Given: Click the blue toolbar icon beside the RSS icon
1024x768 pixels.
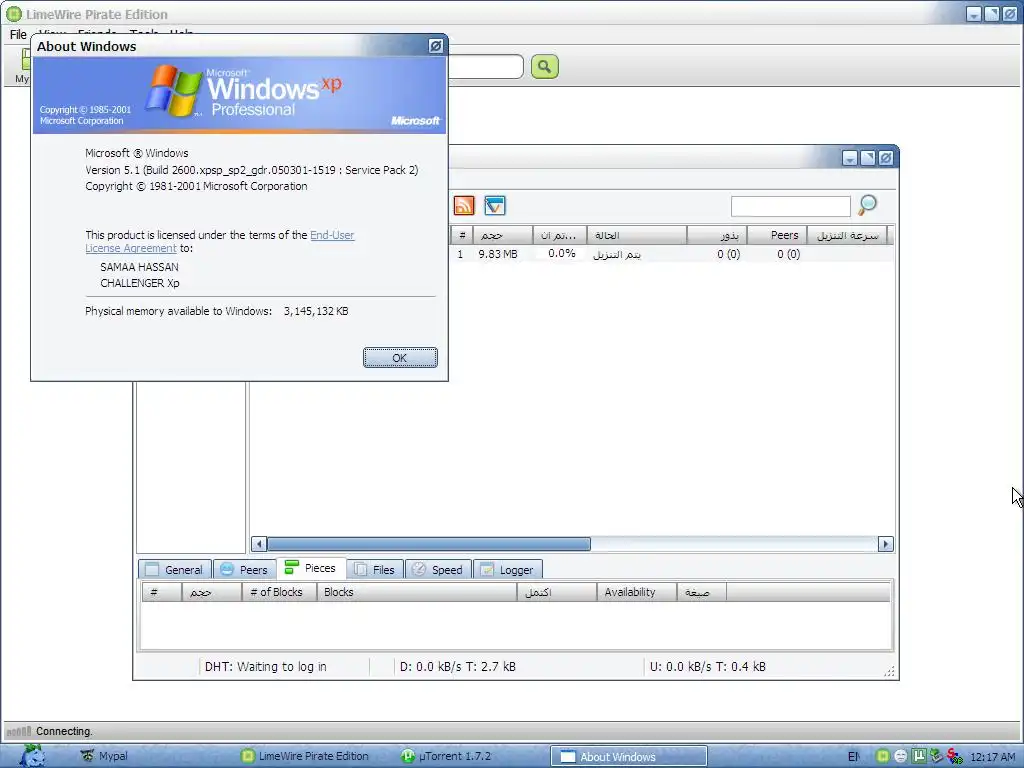Looking at the screenshot, I should point(494,206).
